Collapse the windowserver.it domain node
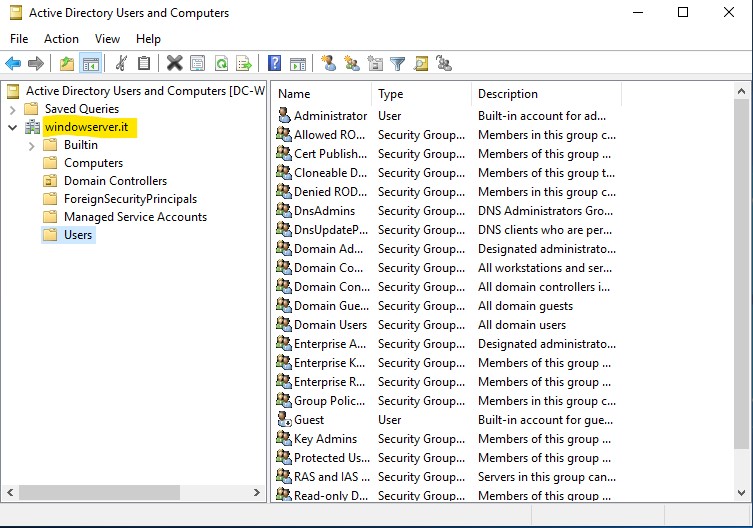The height and width of the screenshot is (528, 753). [12, 127]
